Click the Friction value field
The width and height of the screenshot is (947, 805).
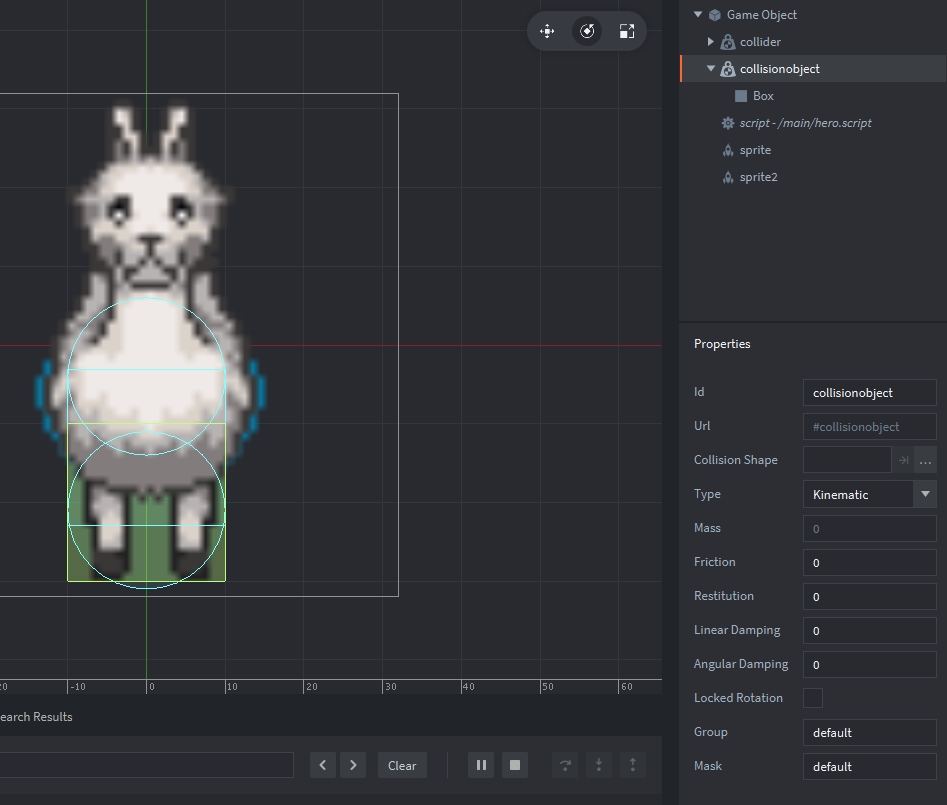pos(870,562)
